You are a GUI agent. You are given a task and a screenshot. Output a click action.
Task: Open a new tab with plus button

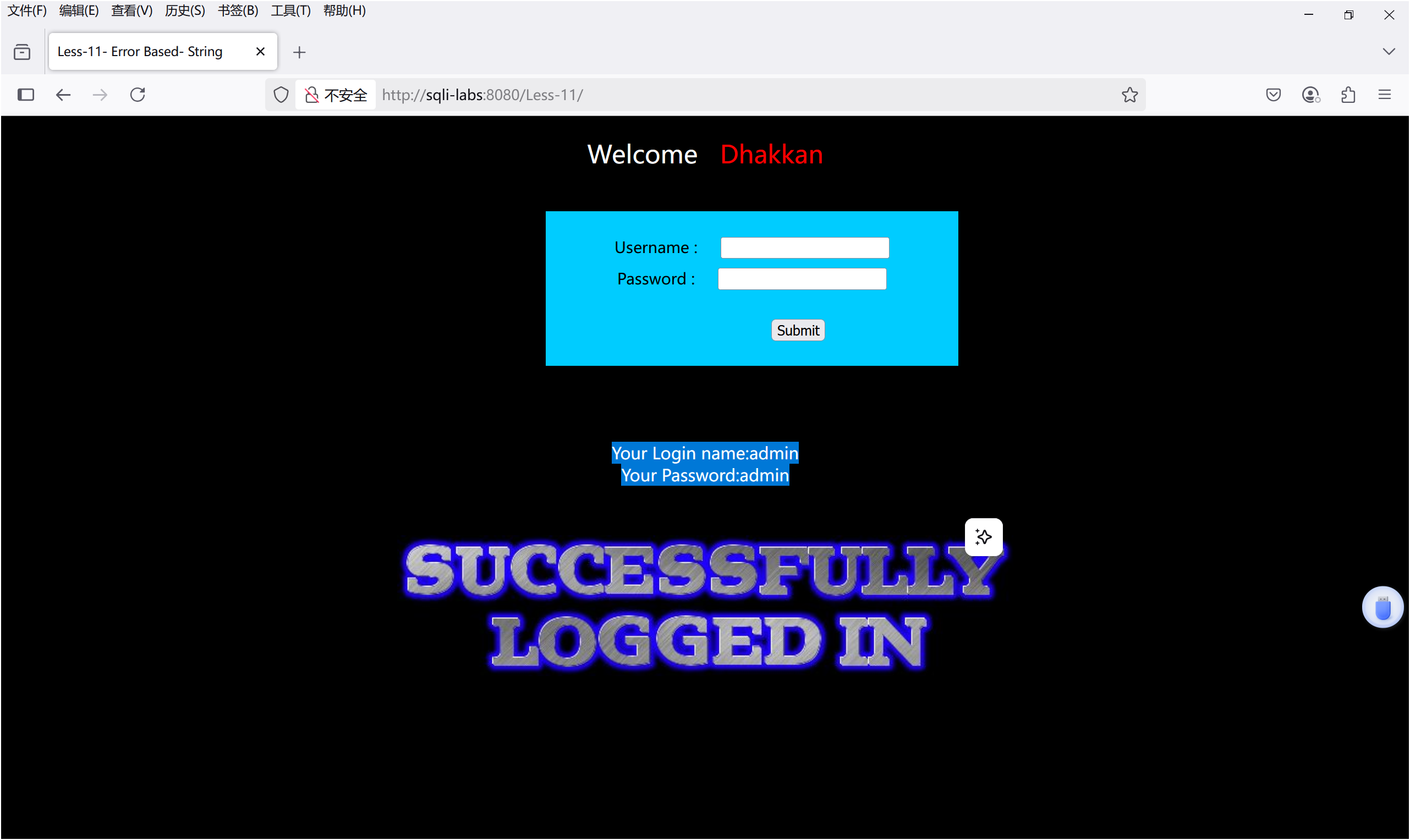coord(299,52)
